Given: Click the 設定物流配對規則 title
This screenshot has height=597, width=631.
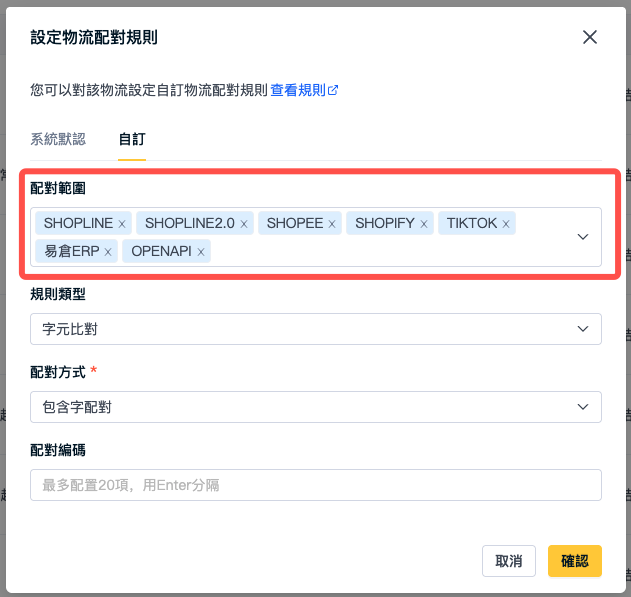Looking at the screenshot, I should pyautogui.click(x=94, y=37).
